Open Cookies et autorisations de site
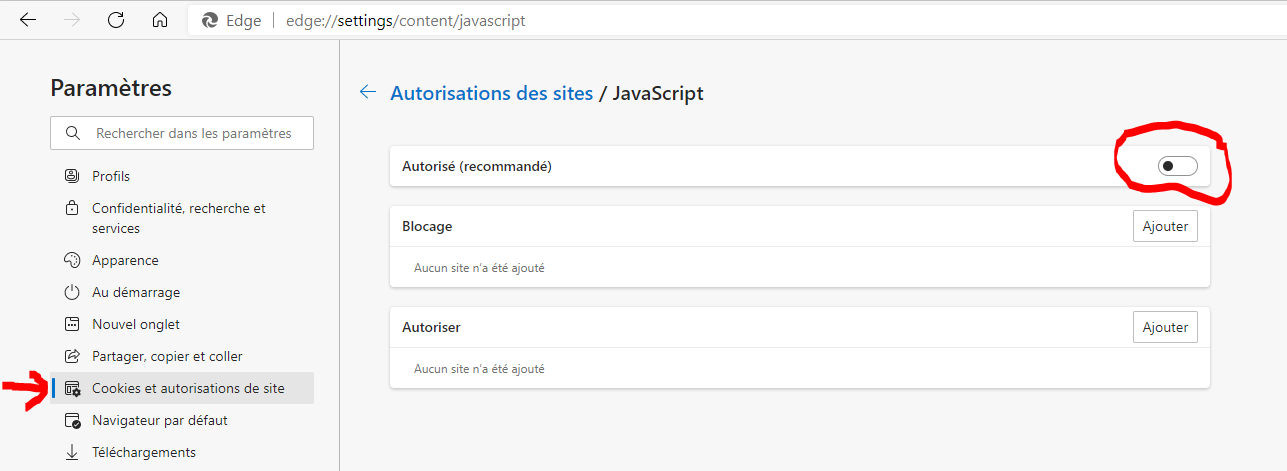This screenshot has height=471, width=1287. point(188,388)
